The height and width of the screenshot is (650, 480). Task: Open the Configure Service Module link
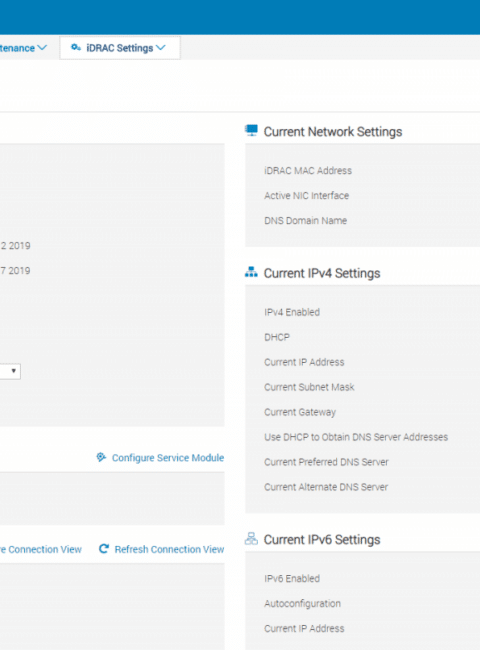[x=168, y=458]
